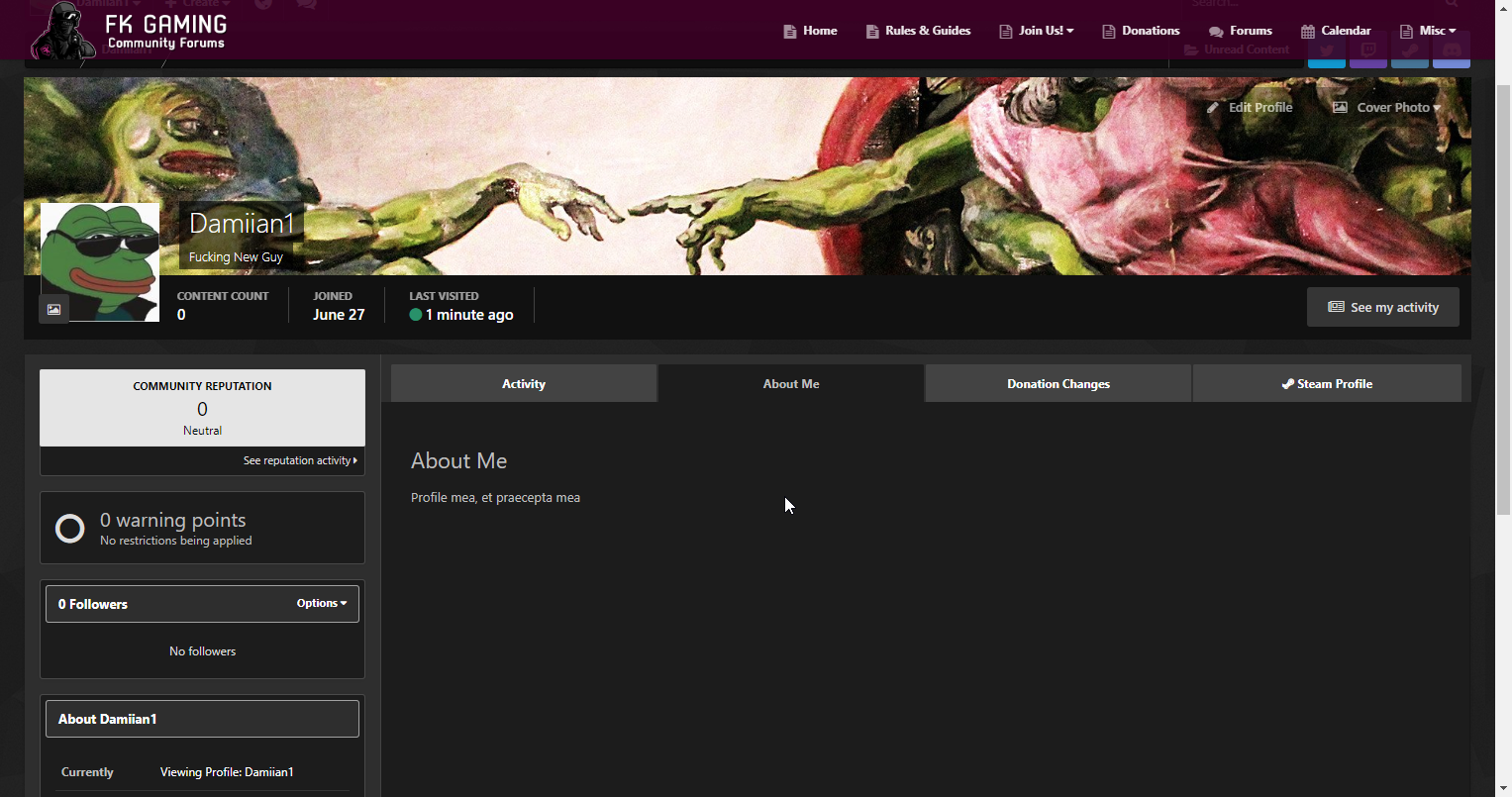This screenshot has height=797, width=1512.
Task: Open the See reputation activity link
Action: [300, 460]
